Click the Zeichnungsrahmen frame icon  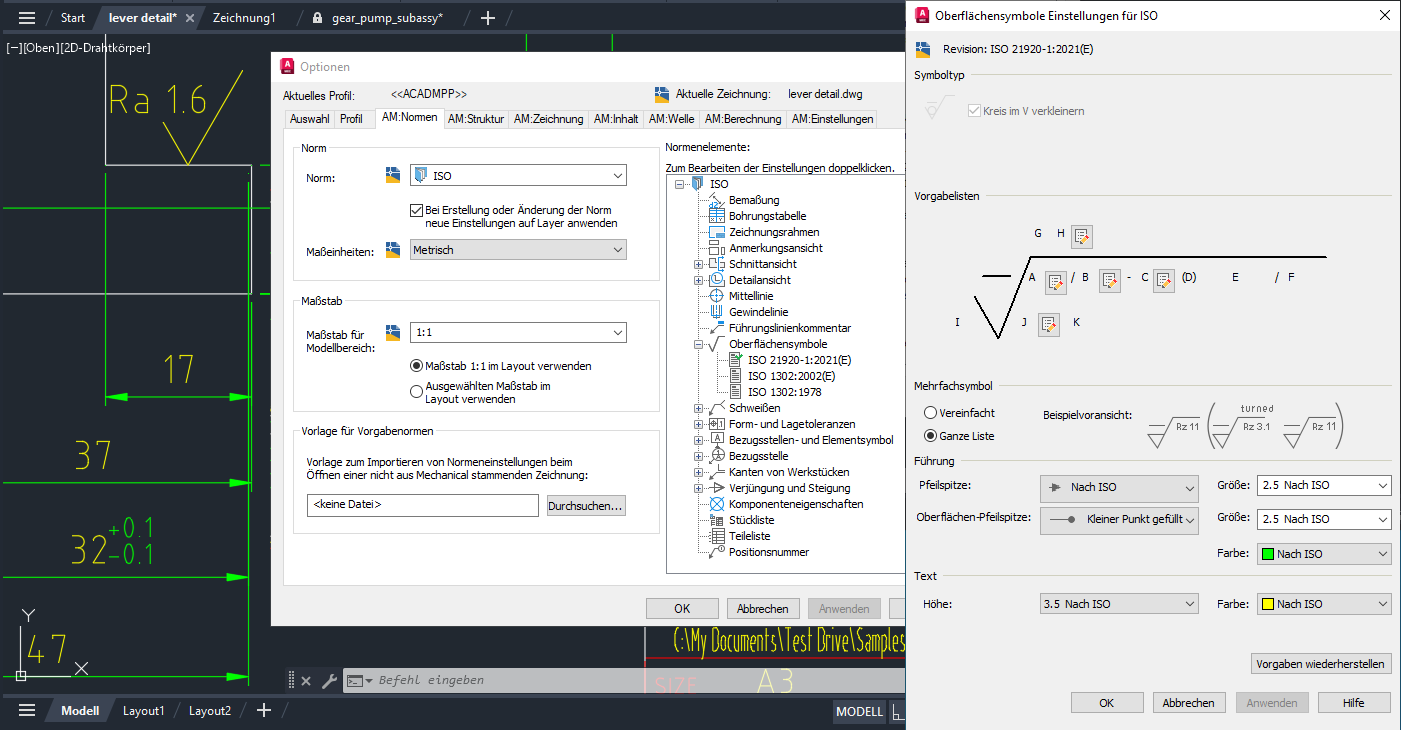point(716,232)
